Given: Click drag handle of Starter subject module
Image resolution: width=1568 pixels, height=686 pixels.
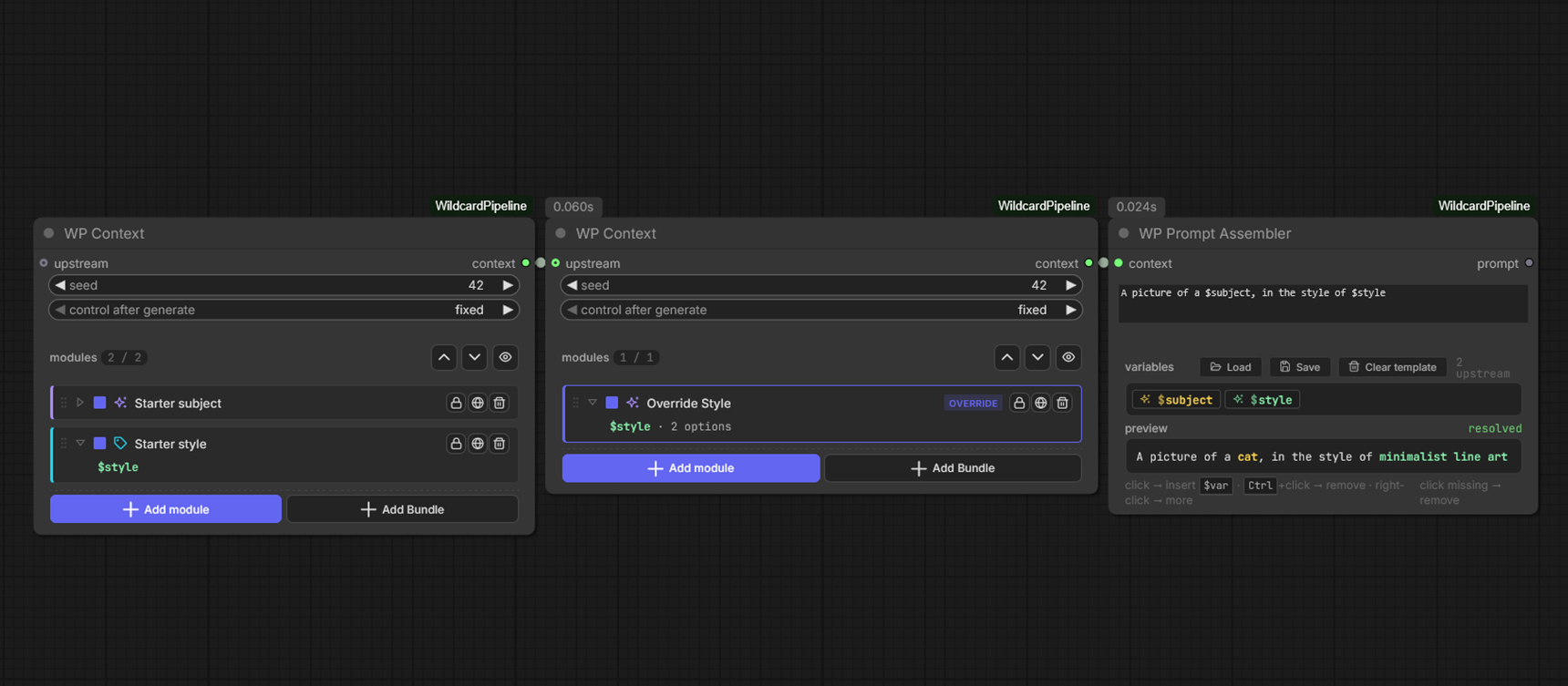Looking at the screenshot, I should click(x=64, y=403).
